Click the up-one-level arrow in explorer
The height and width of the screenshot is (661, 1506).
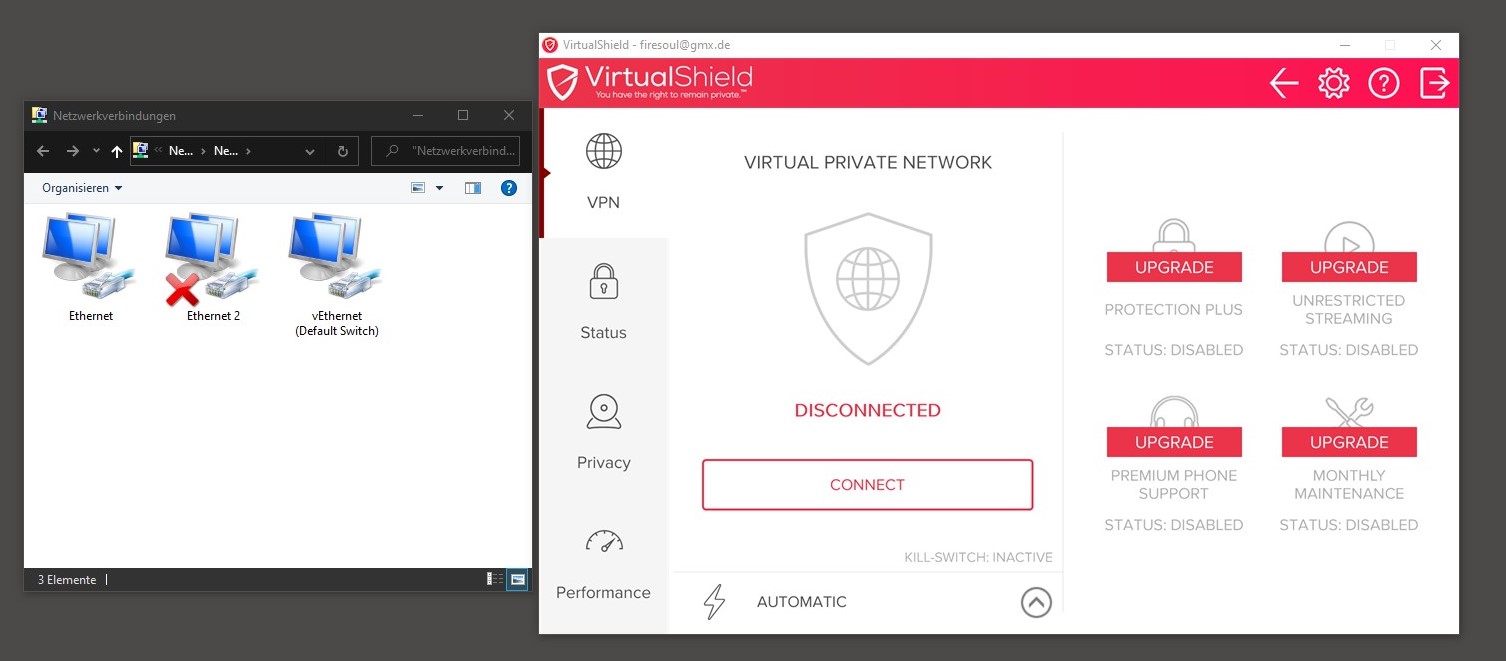116,151
